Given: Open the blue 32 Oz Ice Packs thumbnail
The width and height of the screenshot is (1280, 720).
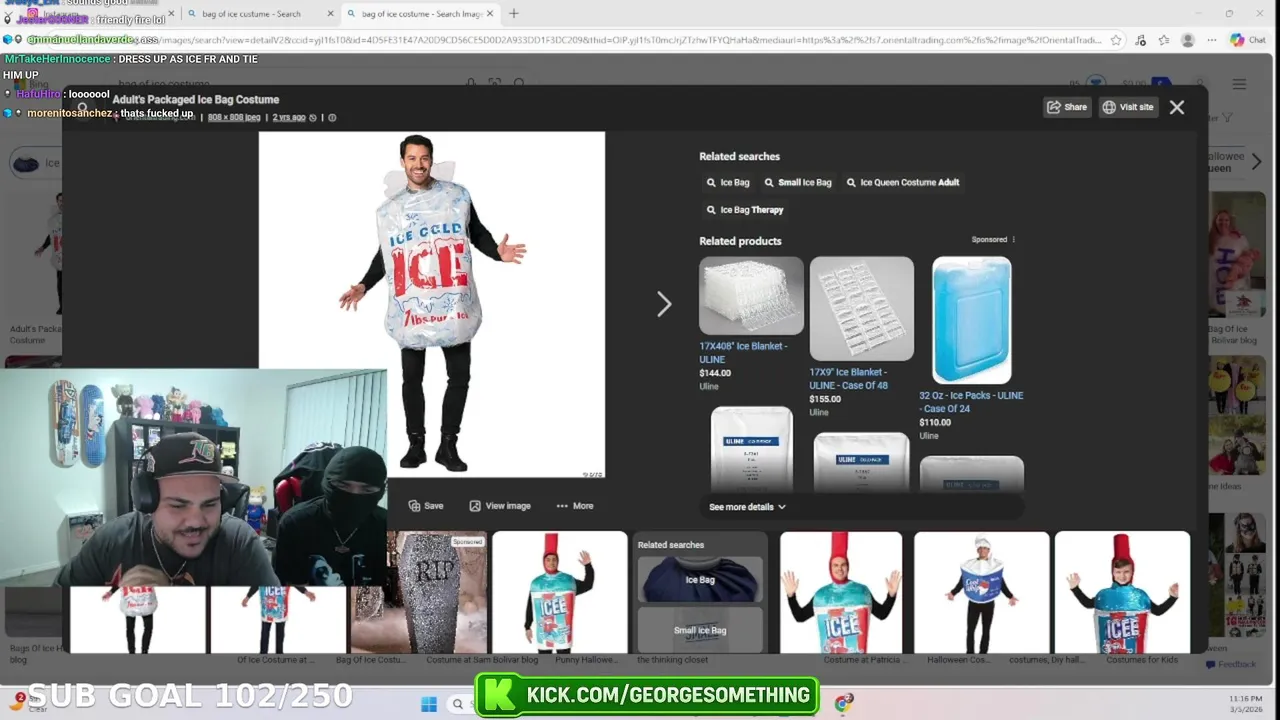Looking at the screenshot, I should [972, 320].
